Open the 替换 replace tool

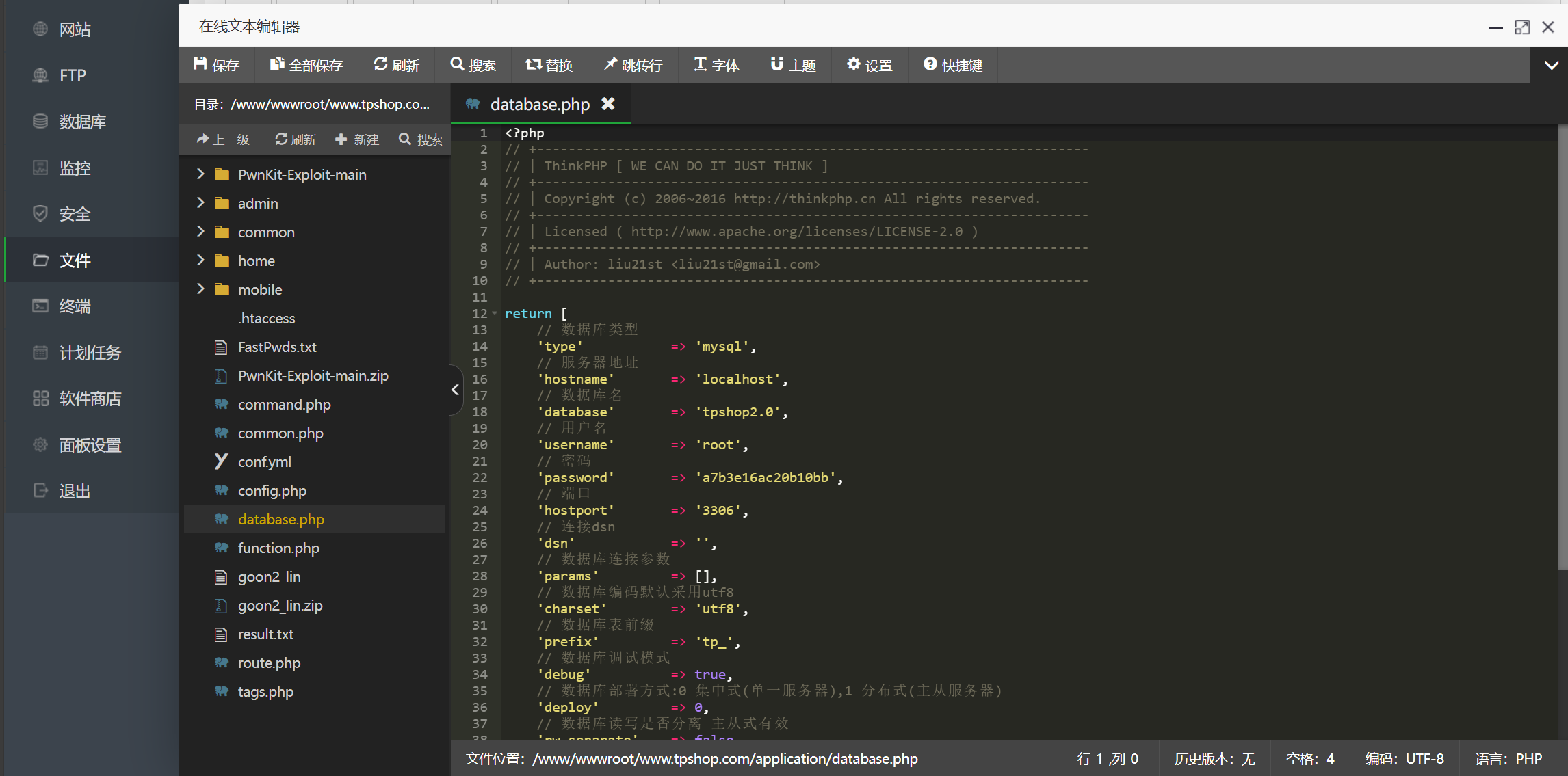point(549,65)
